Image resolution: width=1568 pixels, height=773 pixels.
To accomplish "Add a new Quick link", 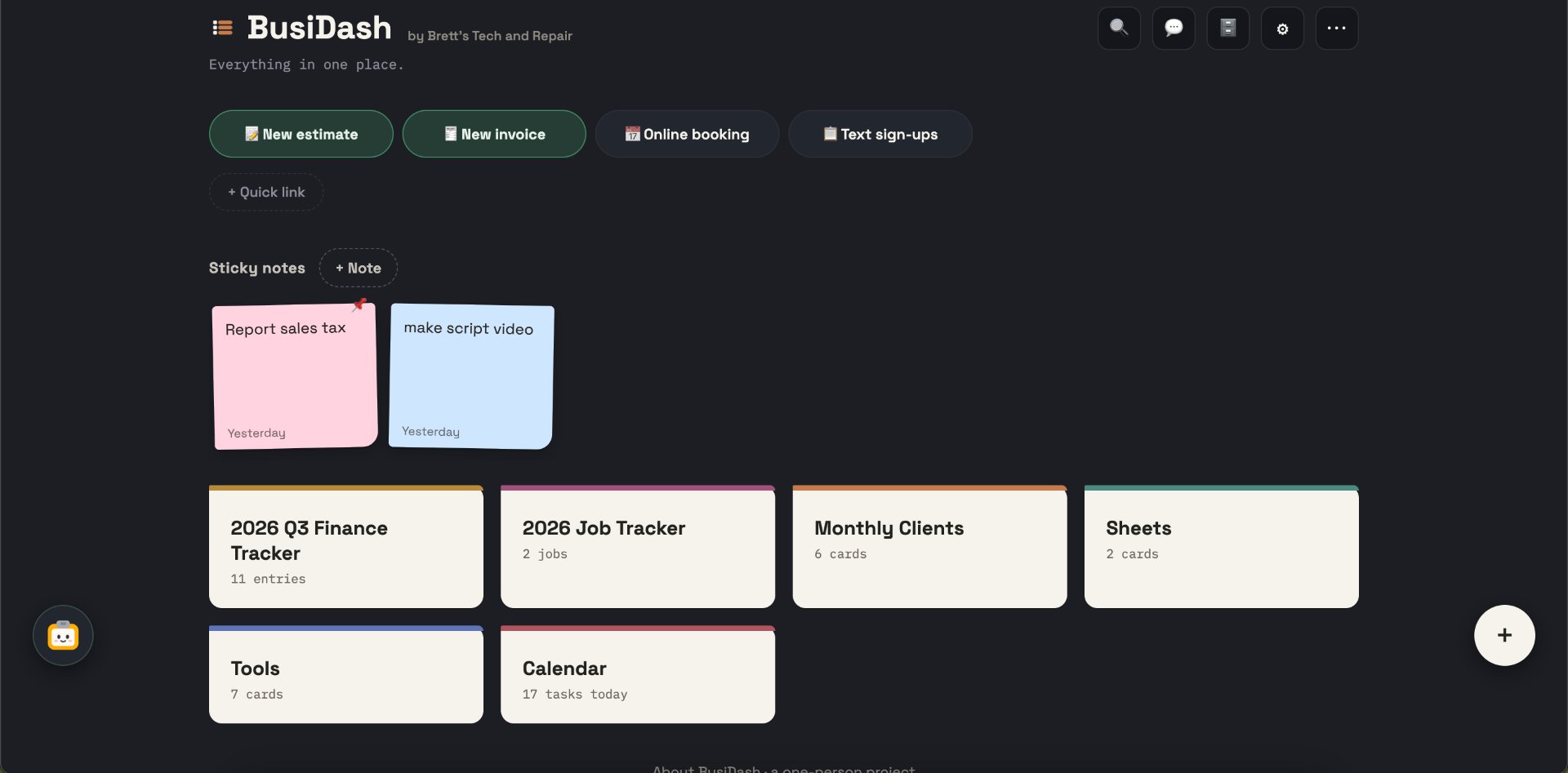I will point(266,192).
